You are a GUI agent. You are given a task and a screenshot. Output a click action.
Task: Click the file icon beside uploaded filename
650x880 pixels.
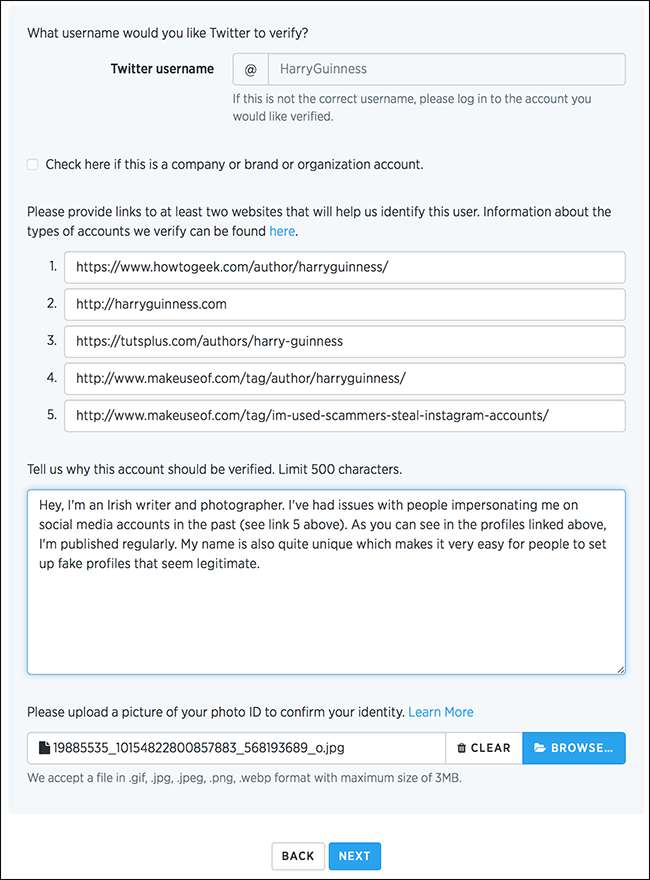click(x=44, y=748)
